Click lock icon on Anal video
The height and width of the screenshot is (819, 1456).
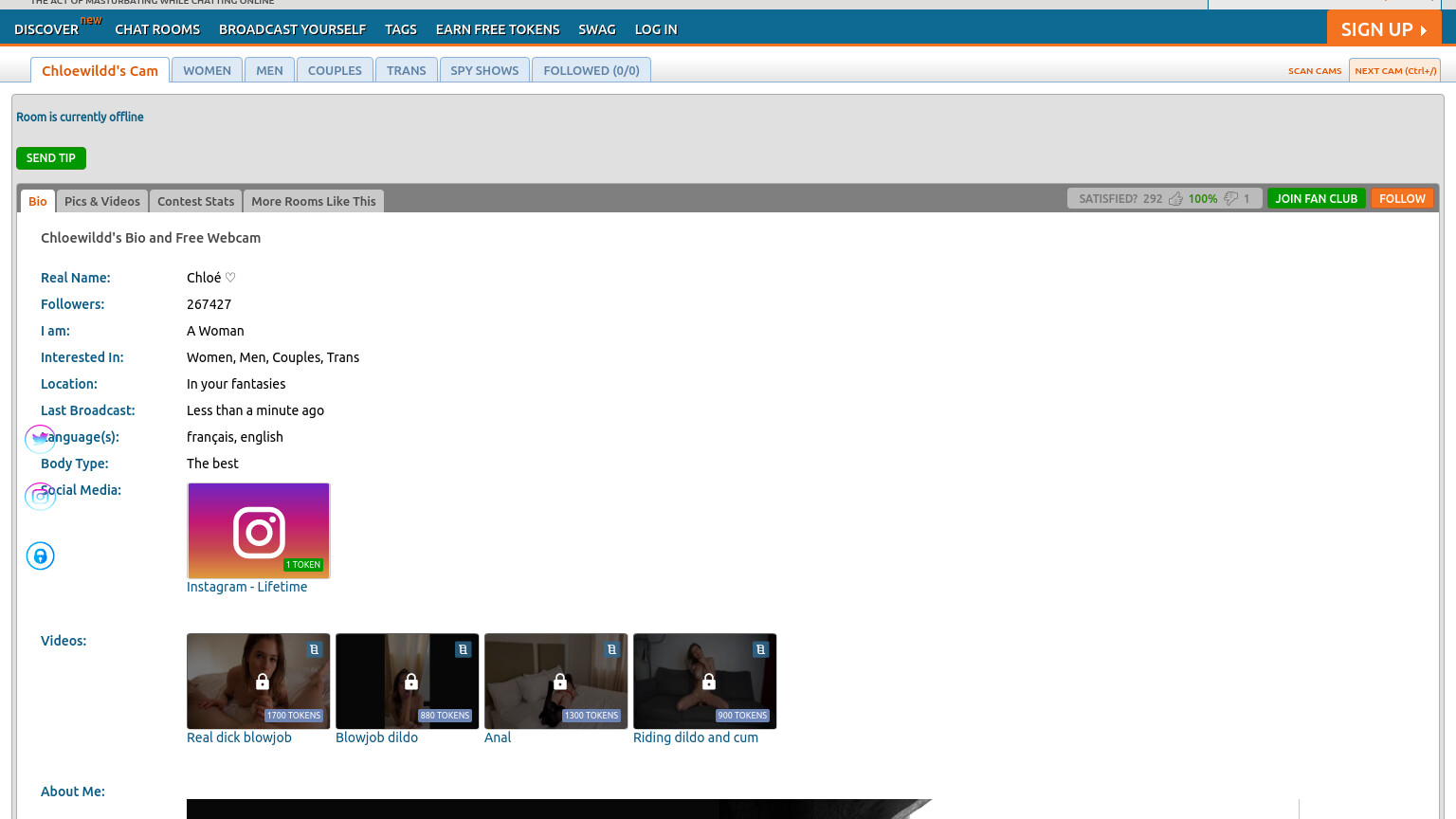coord(560,682)
